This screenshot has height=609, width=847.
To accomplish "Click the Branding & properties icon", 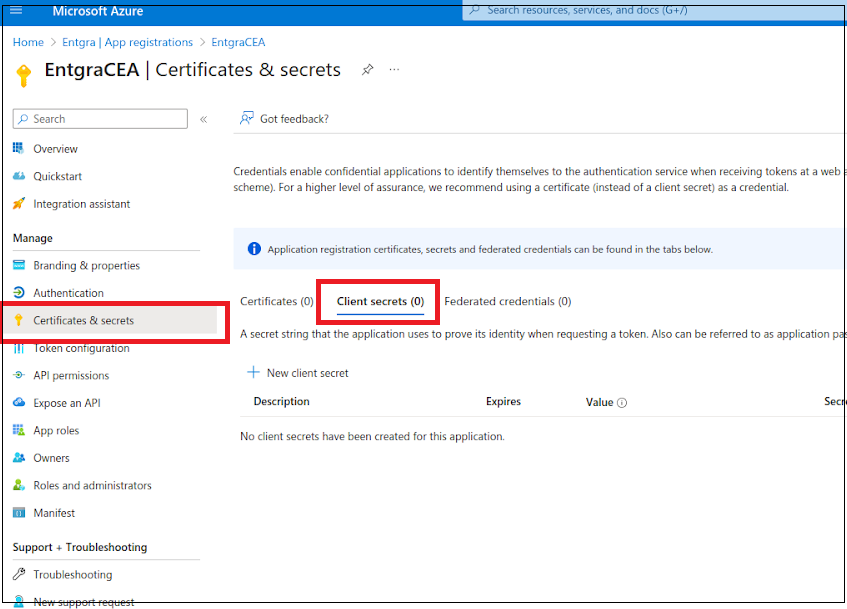I will pos(19,265).
